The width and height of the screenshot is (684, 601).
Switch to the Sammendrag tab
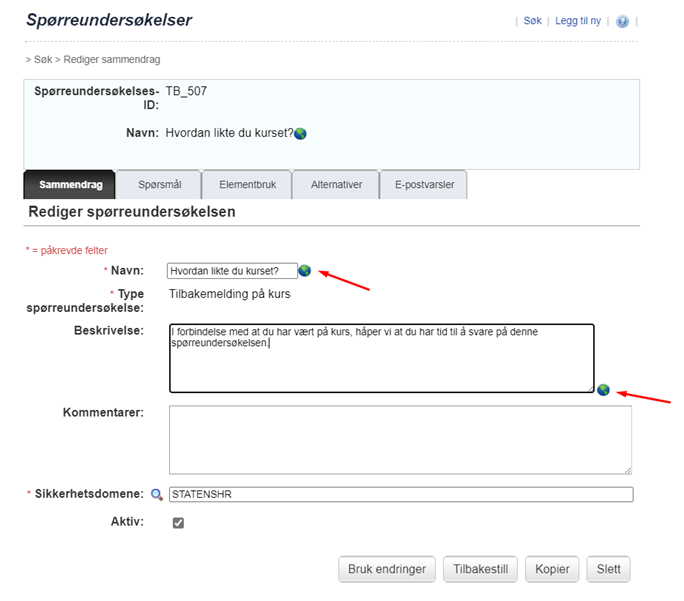click(70, 185)
